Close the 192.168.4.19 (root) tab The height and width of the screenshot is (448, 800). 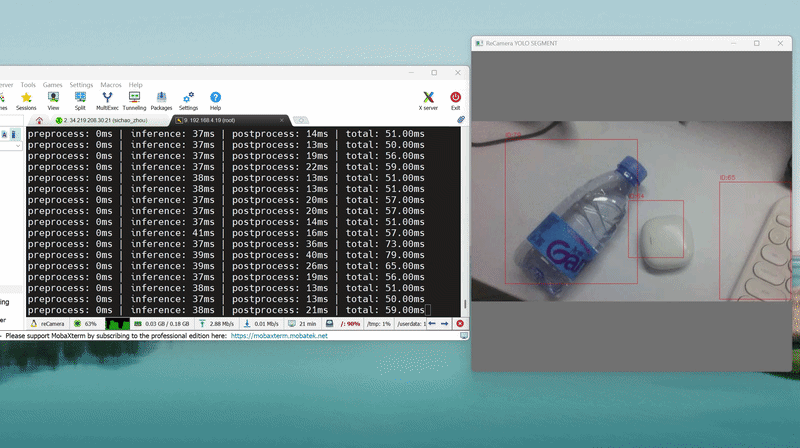(x=282, y=120)
